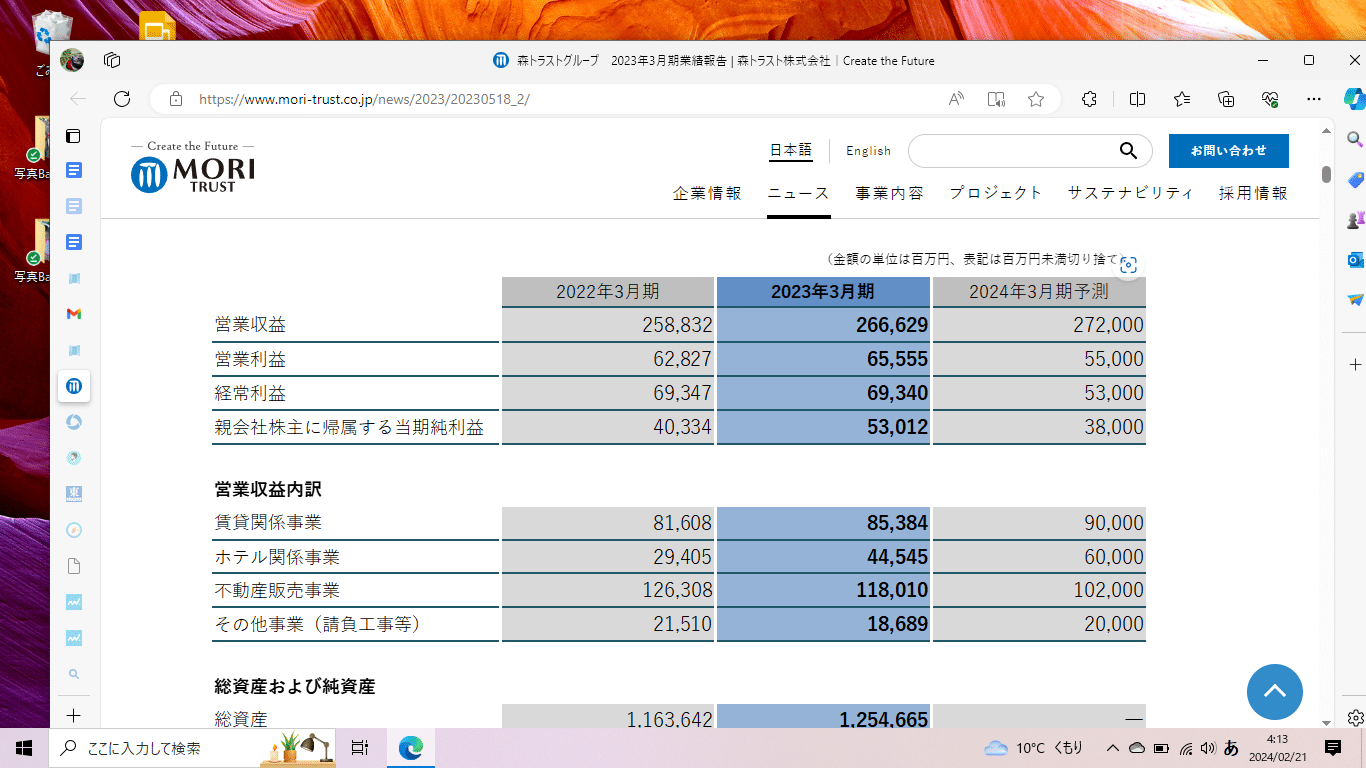
Task: Open the sidebar Games chess icon
Action: coord(1355,220)
